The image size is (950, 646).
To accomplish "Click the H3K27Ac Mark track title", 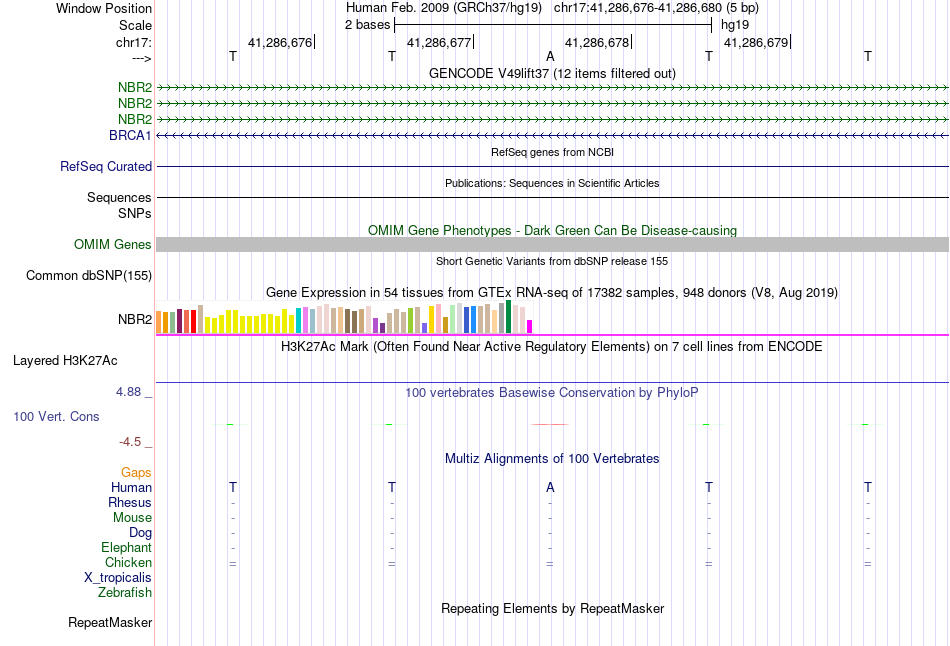I will [553, 347].
